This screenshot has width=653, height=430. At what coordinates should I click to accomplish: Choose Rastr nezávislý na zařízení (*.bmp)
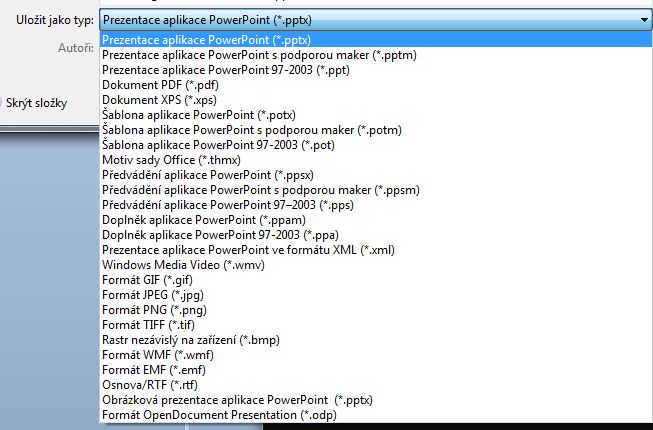376,340
